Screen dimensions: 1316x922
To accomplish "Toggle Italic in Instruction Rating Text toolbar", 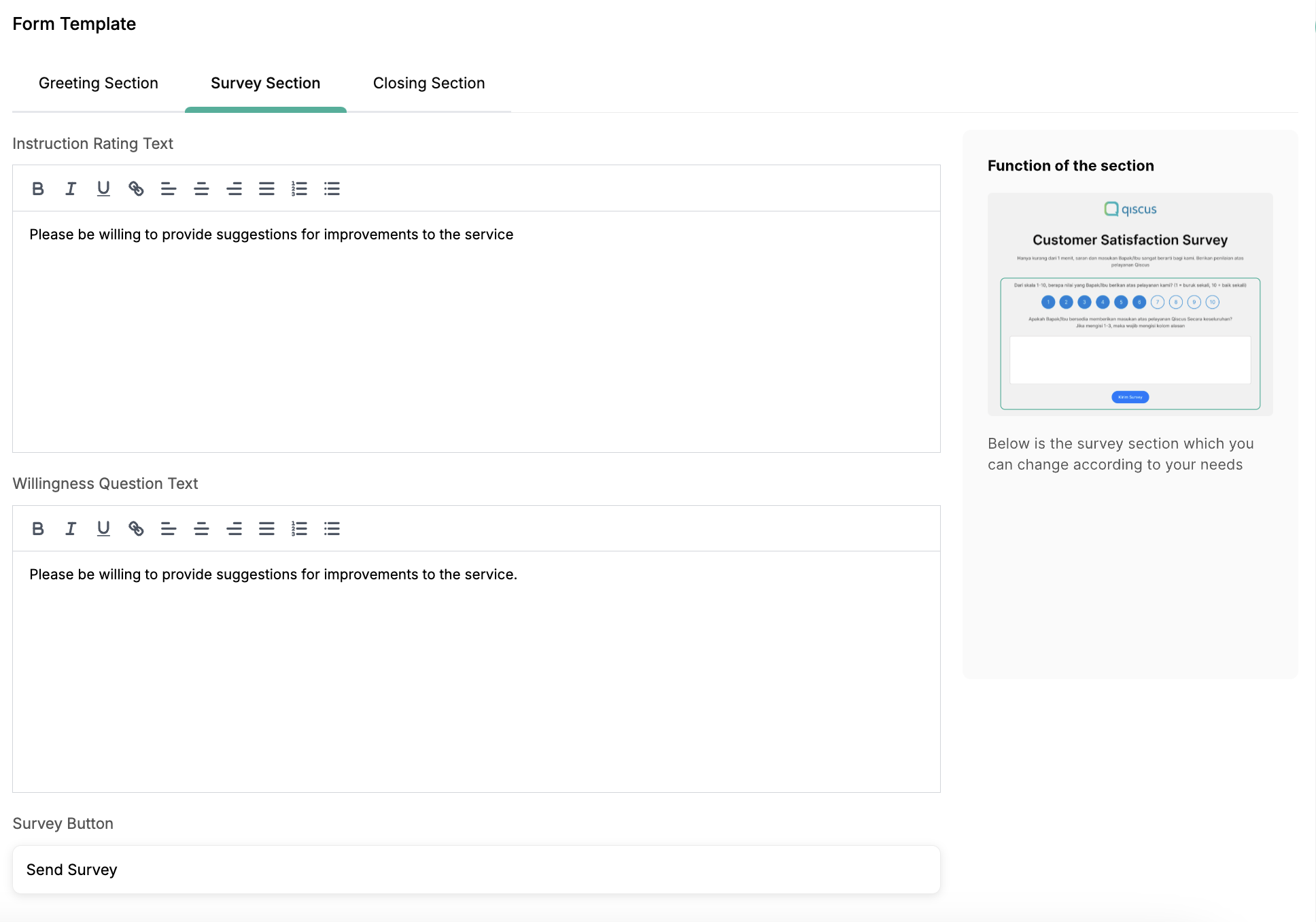I will pyautogui.click(x=71, y=188).
